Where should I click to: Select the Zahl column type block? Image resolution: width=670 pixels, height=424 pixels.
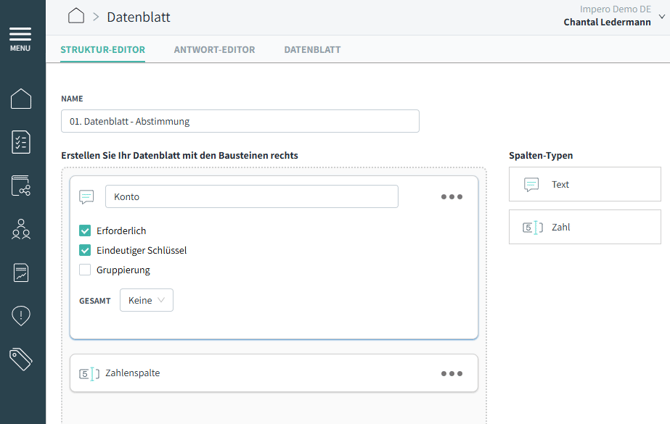(x=584, y=227)
